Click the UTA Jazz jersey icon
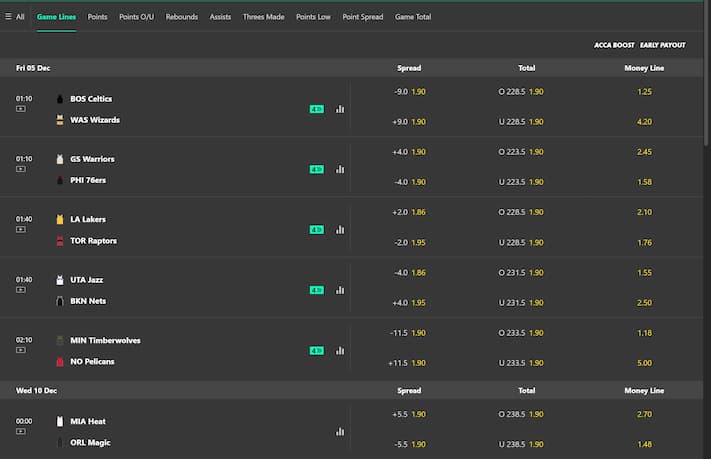This screenshot has width=711, height=459. click(x=60, y=280)
